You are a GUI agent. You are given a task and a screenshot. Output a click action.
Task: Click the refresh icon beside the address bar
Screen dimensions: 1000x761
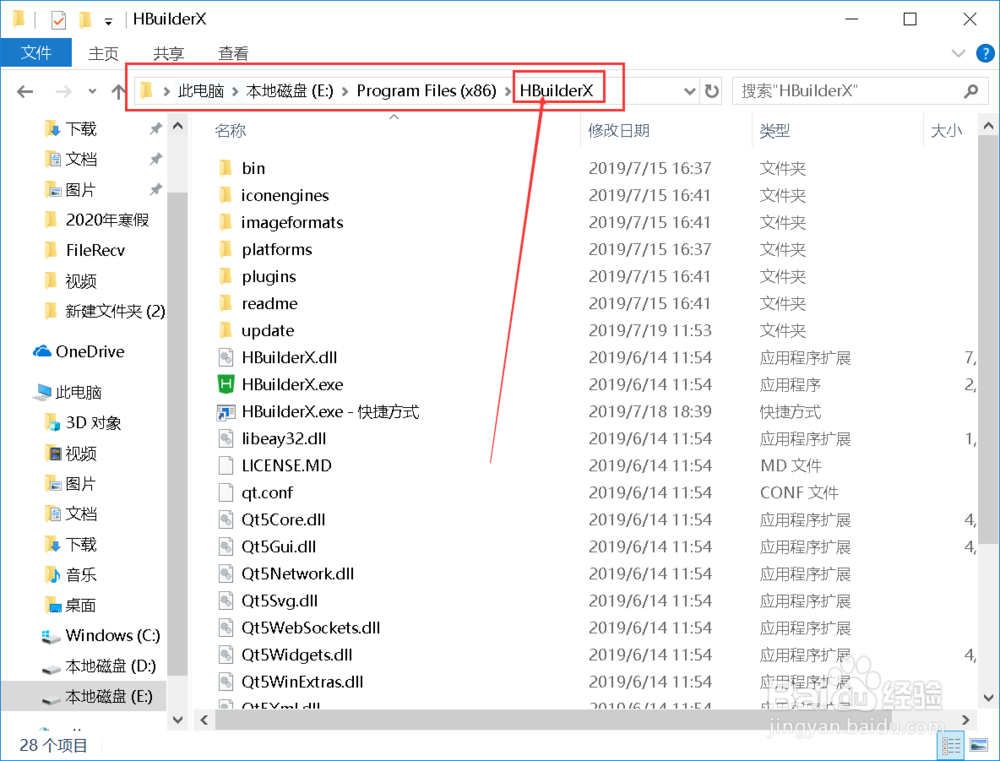pyautogui.click(x=710, y=90)
